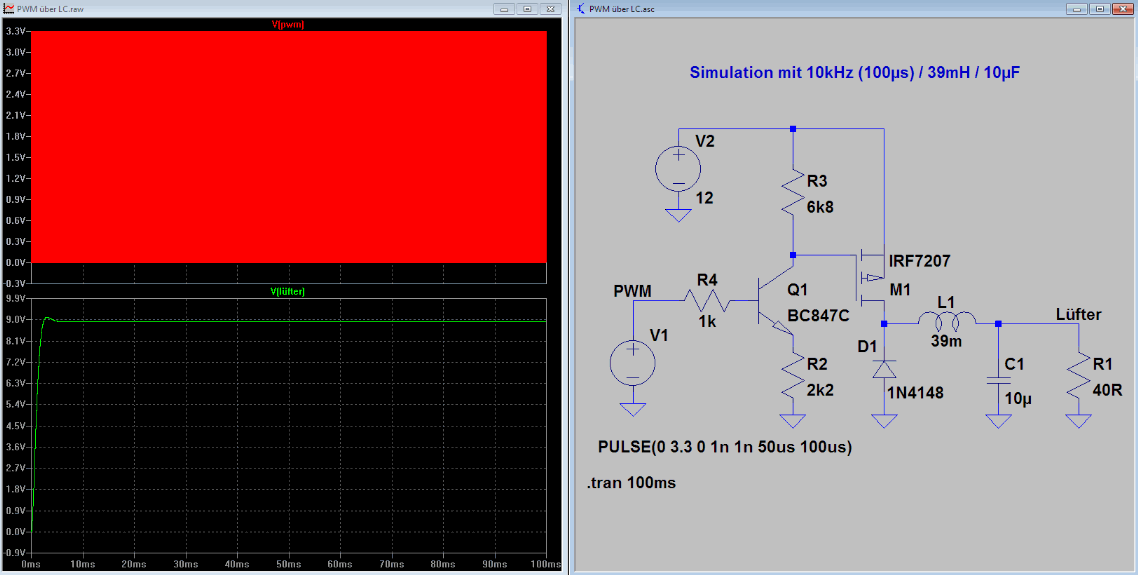The image size is (1138, 575).
Task: Select the C1 capacitor symbol
Action: 999,380
